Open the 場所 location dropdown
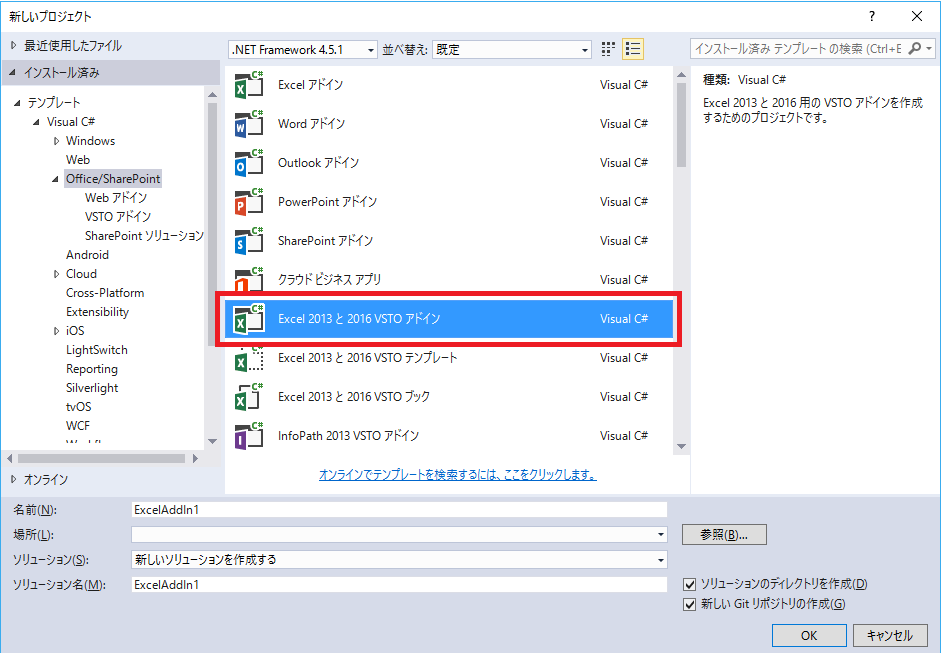Image resolution: width=942 pixels, height=654 pixels. tap(661, 534)
